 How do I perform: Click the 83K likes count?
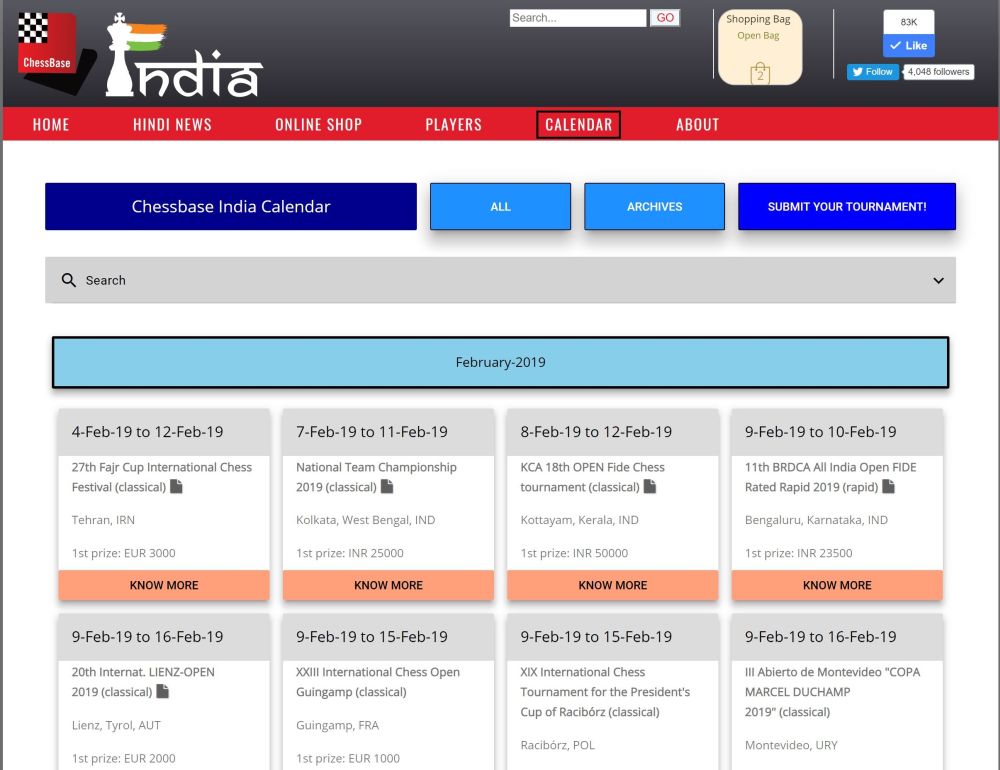click(909, 22)
